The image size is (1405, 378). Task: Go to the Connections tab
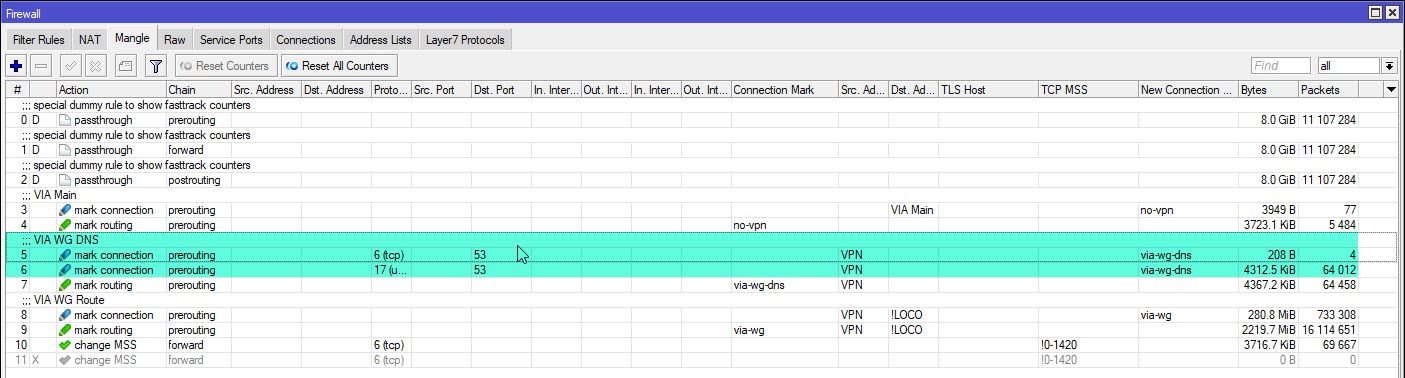pyautogui.click(x=306, y=40)
